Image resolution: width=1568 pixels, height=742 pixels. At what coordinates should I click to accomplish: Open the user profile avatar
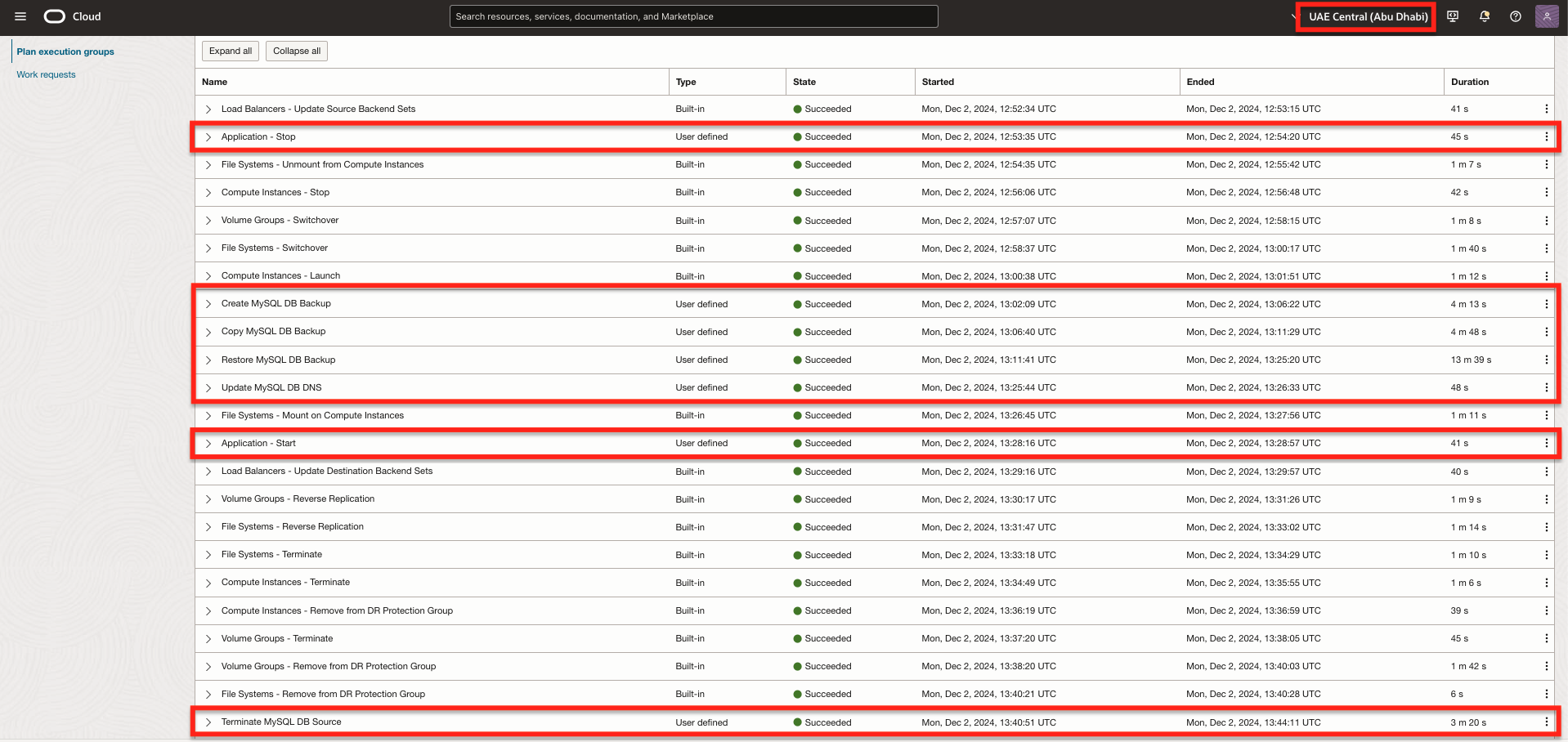1547,16
